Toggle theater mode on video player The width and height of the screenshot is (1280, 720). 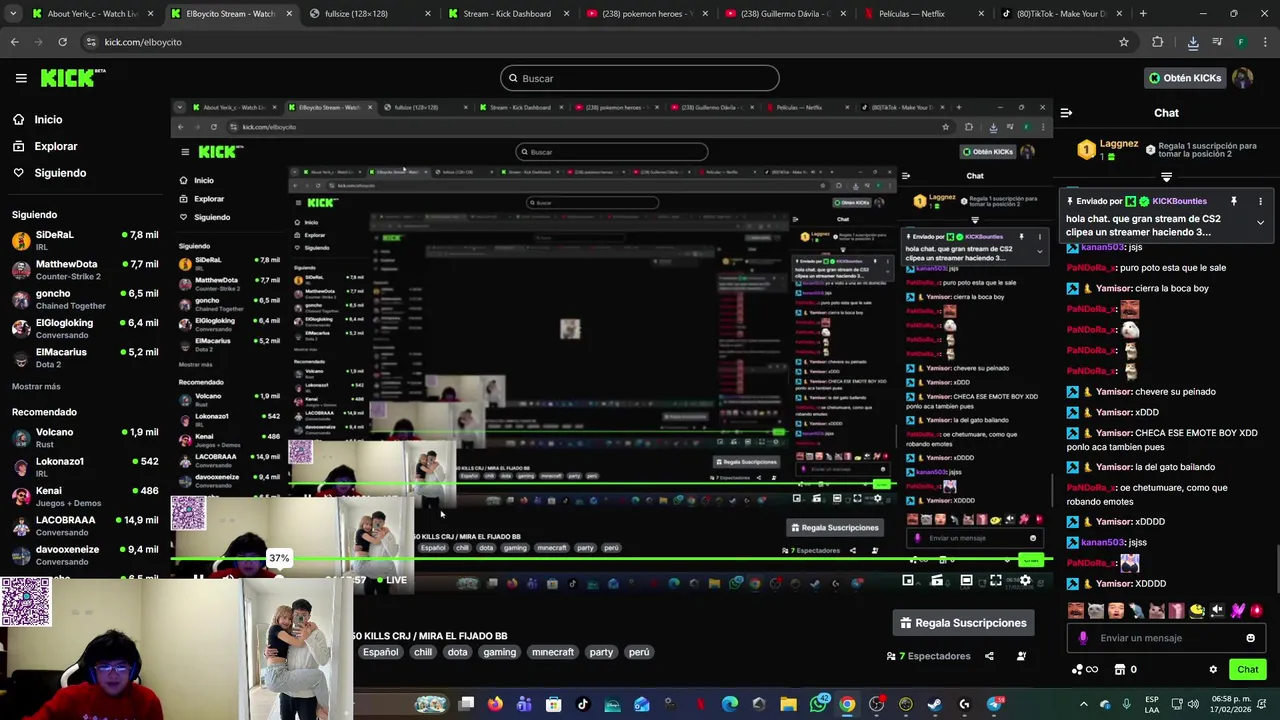pyautogui.click(x=966, y=580)
